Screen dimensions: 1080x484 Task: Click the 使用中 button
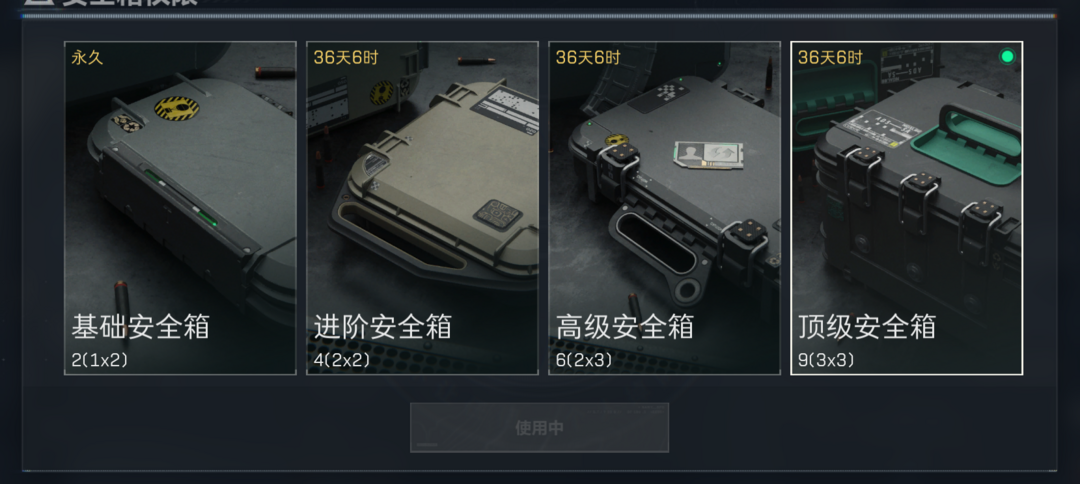[x=539, y=428]
